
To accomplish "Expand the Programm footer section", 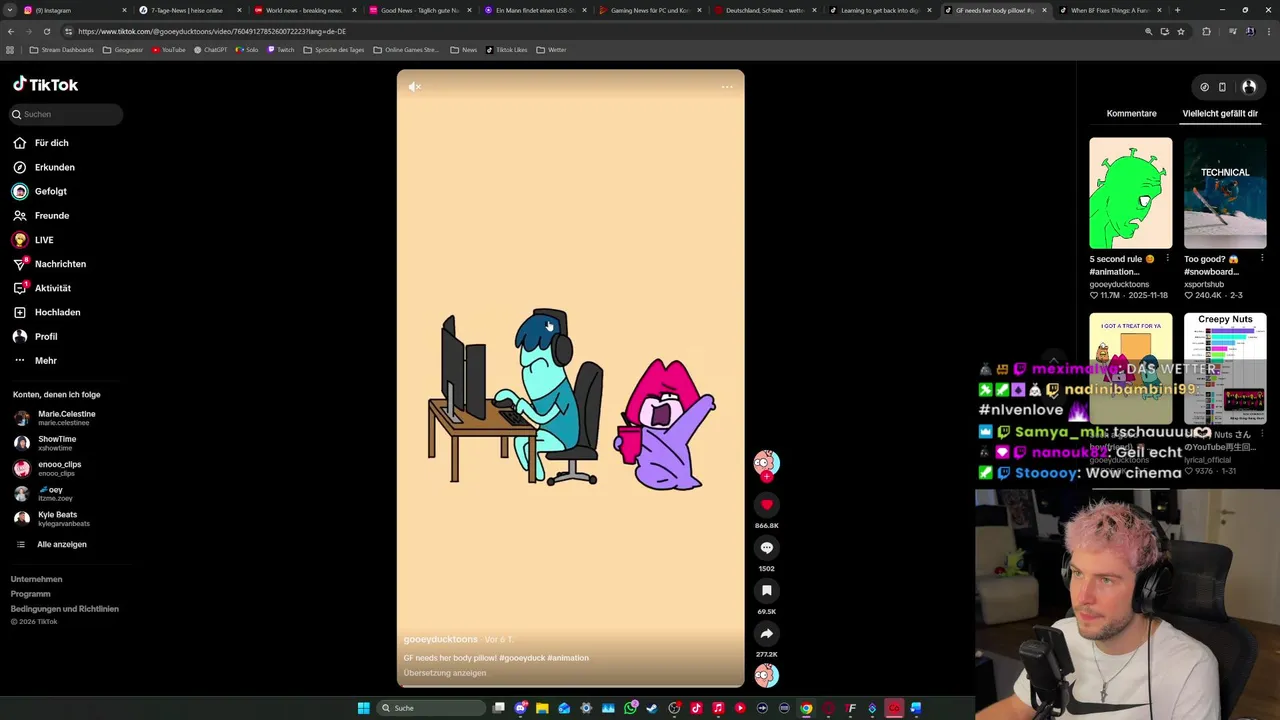I will click(30, 594).
